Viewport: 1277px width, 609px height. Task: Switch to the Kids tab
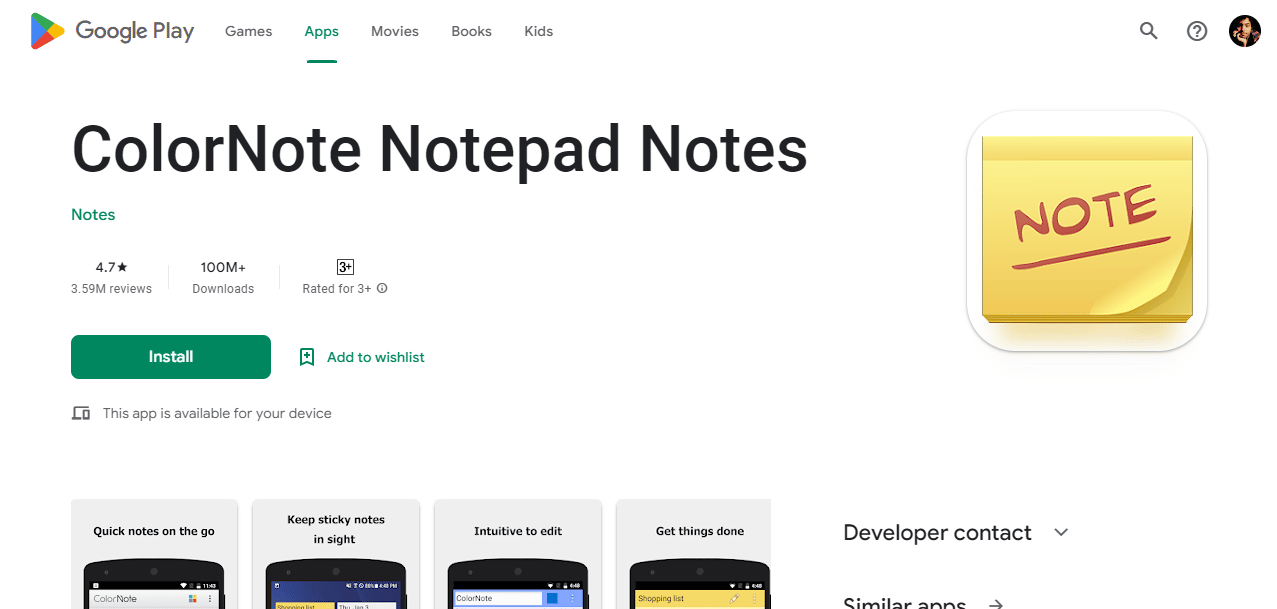(539, 31)
